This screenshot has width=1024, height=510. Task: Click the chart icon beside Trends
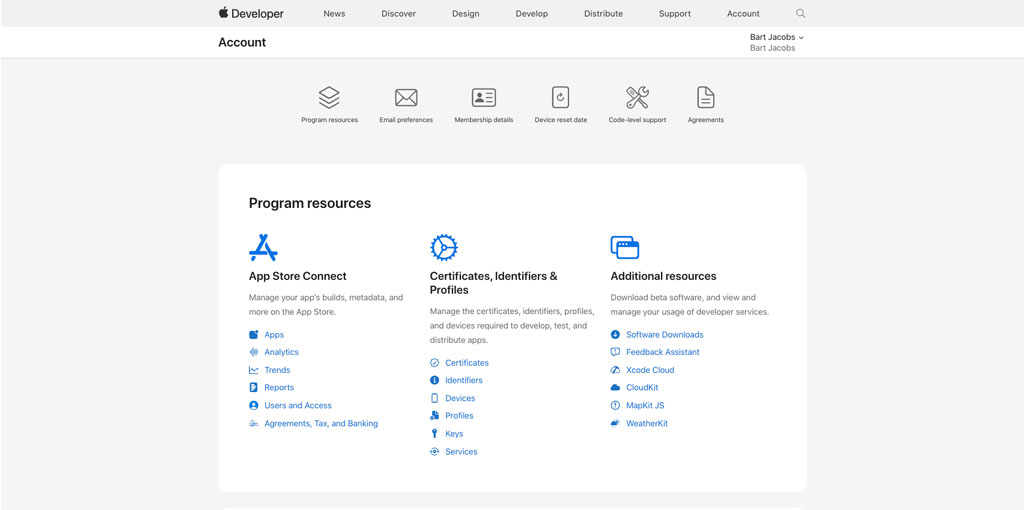pyautogui.click(x=253, y=370)
